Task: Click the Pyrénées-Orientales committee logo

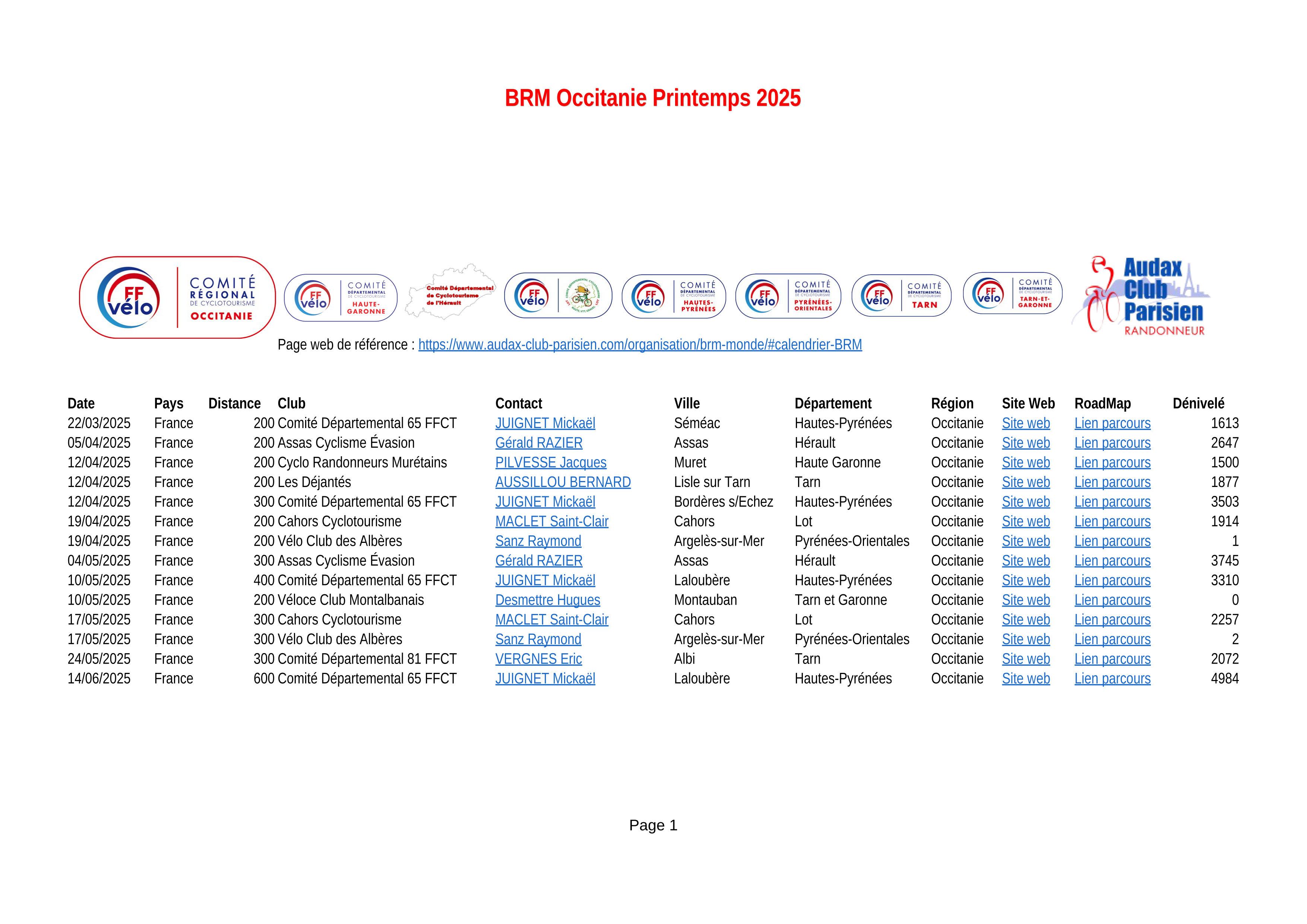Action: 788,296
